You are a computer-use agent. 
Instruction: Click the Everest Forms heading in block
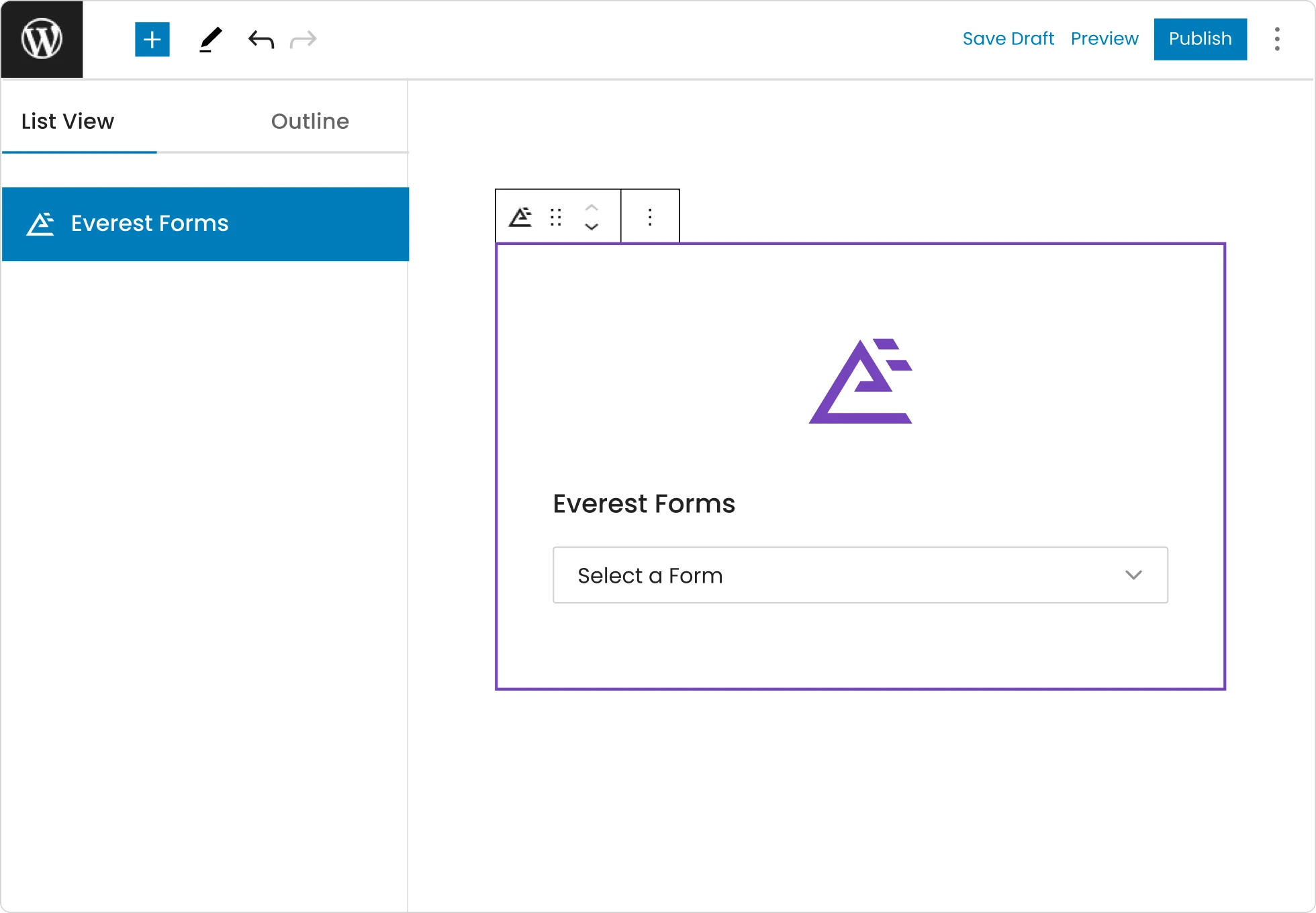644,503
